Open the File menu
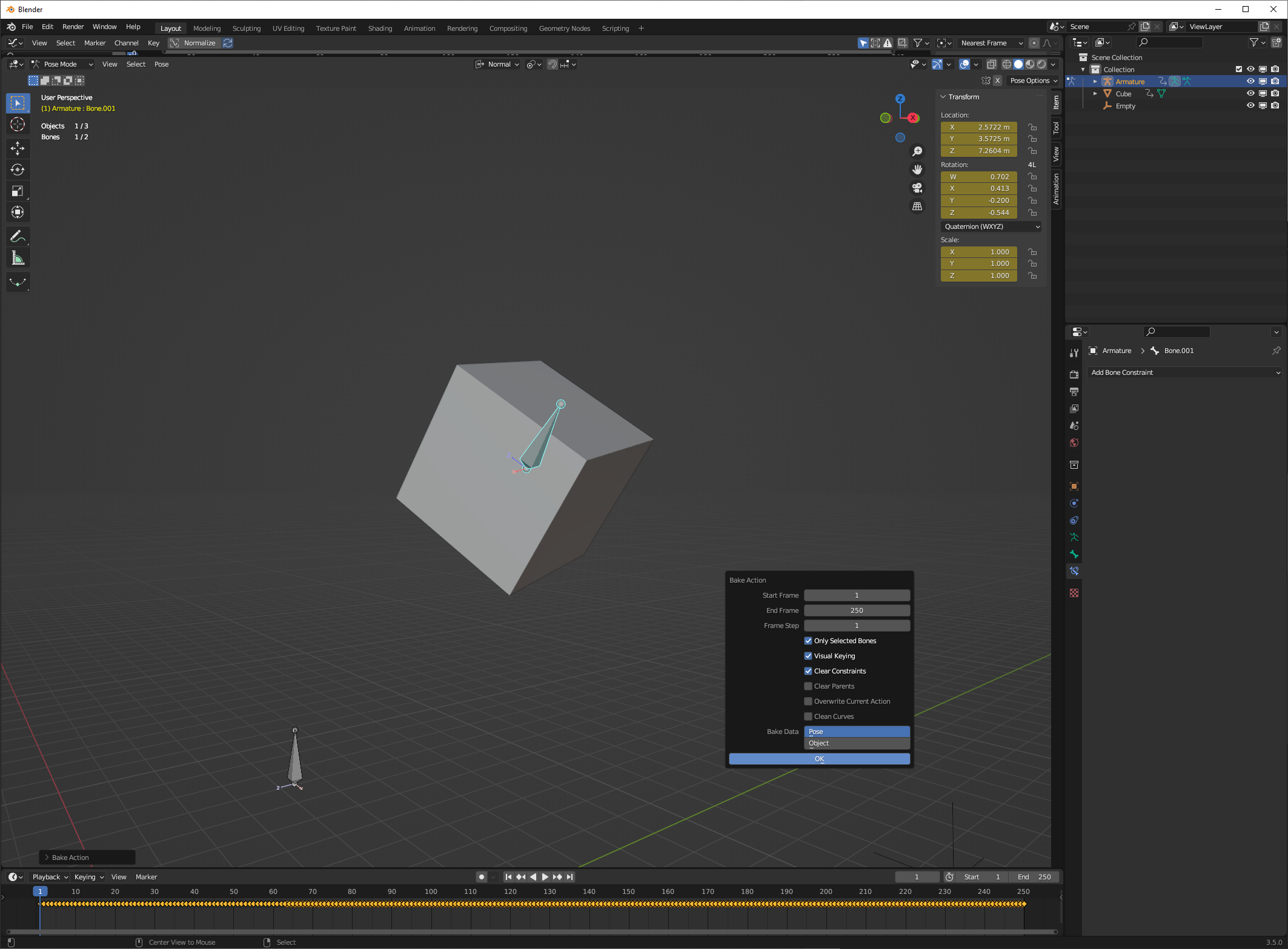The height and width of the screenshot is (949, 1288). click(27, 27)
